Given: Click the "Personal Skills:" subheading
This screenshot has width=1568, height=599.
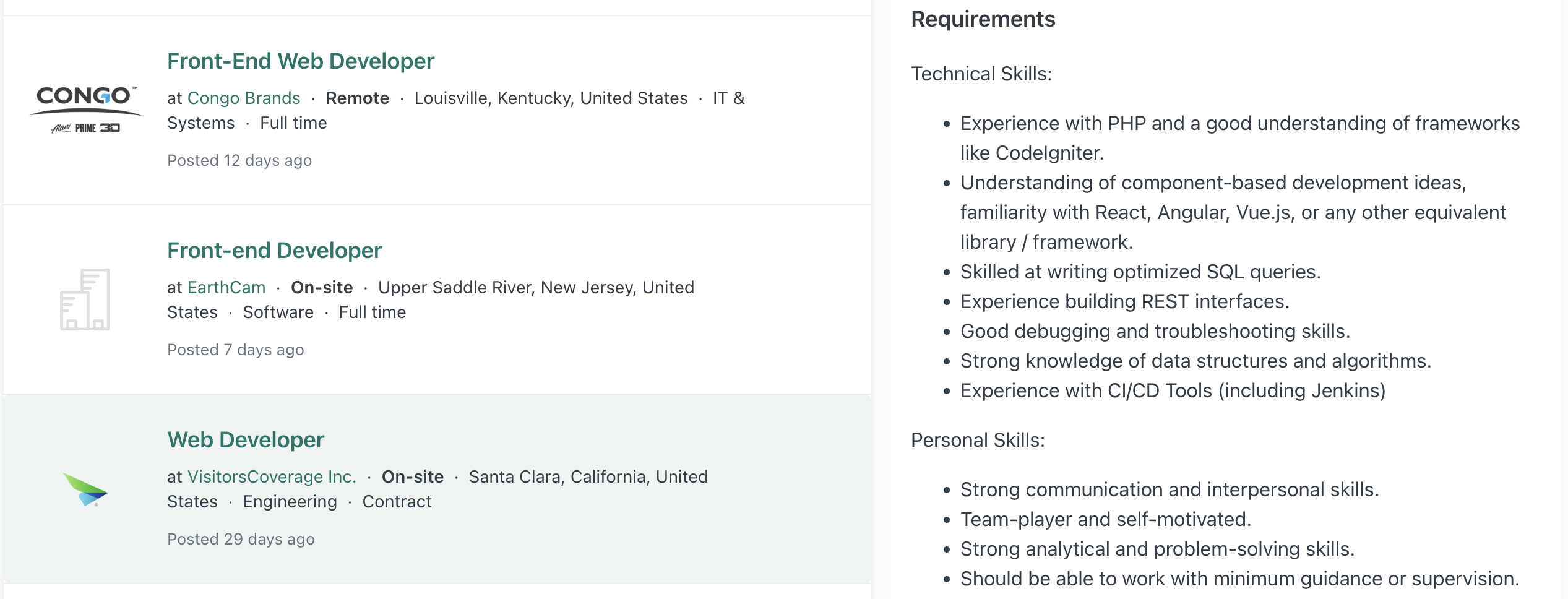Looking at the screenshot, I should pyautogui.click(x=978, y=441).
